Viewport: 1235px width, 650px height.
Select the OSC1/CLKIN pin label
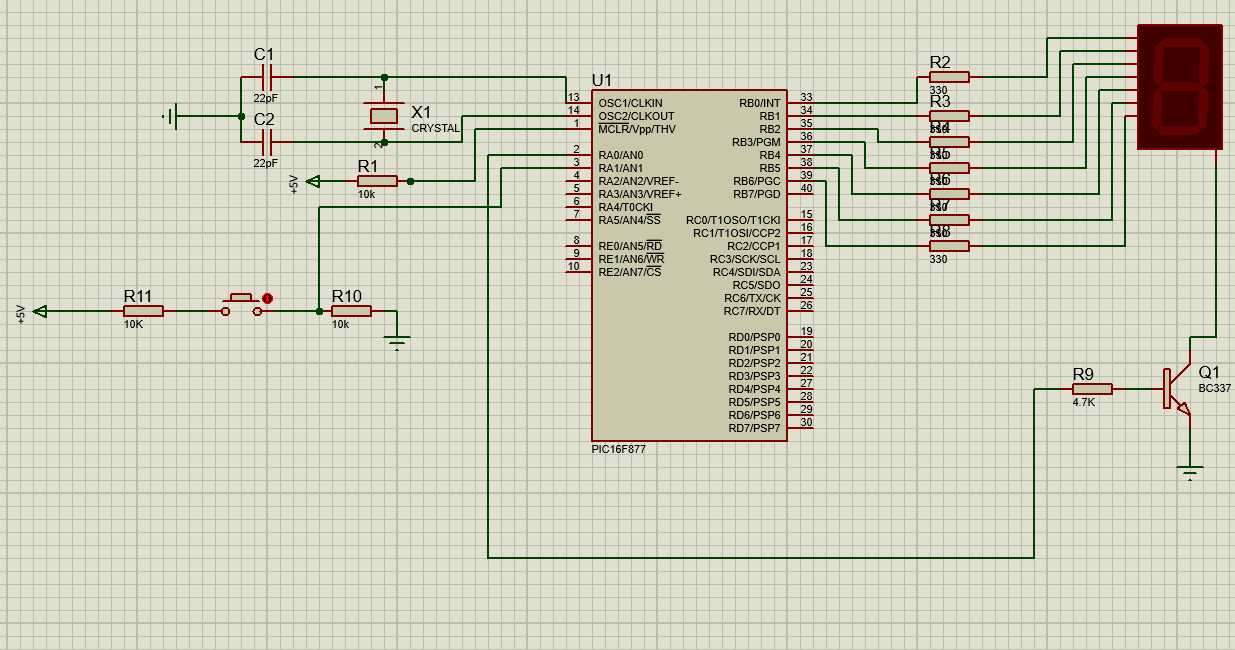pos(630,103)
